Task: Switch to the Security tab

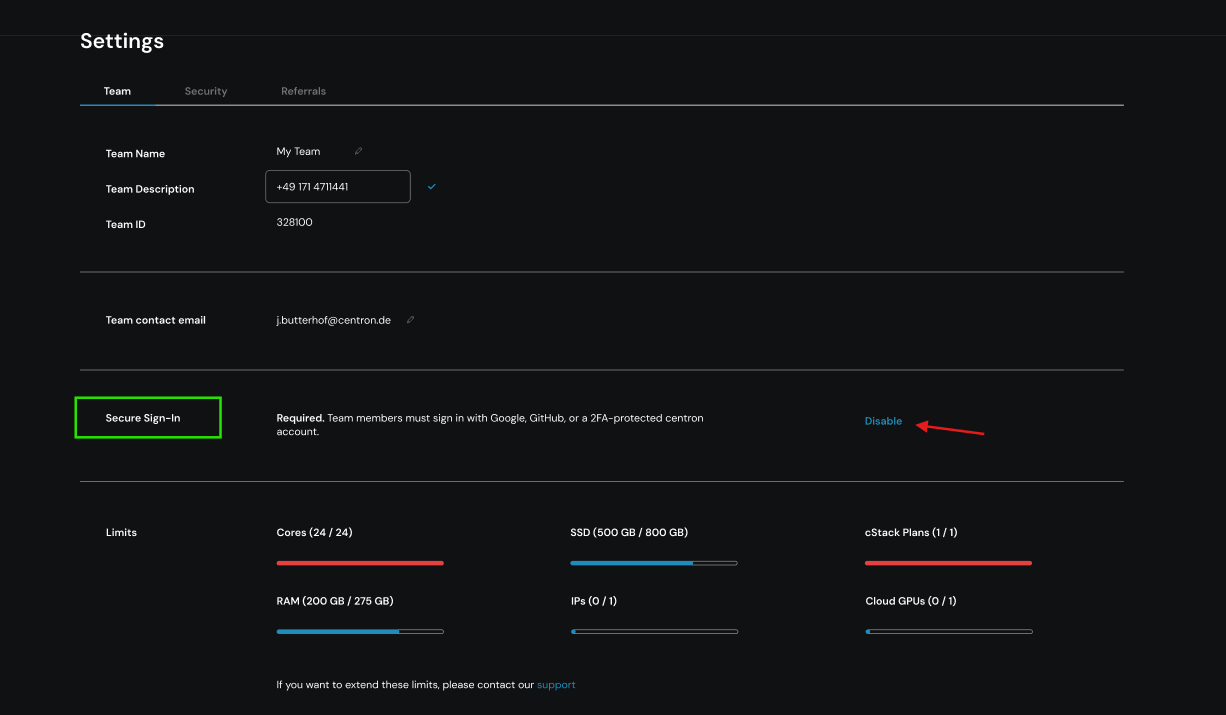Action: (206, 91)
